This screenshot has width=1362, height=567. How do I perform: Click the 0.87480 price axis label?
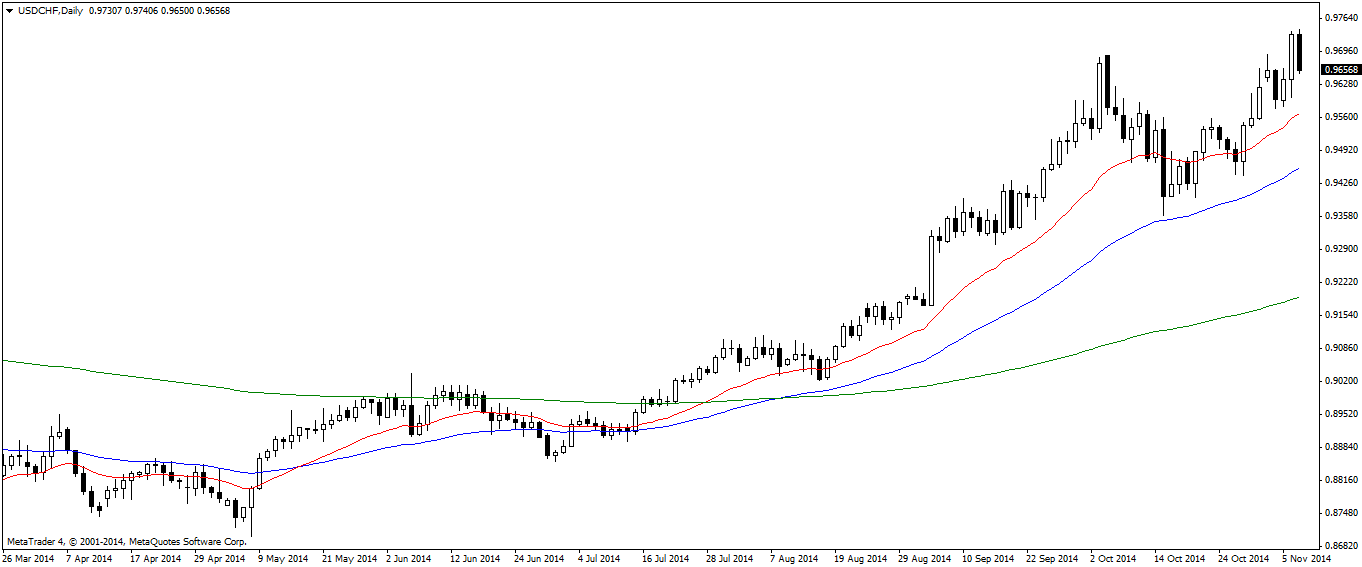(1342, 513)
